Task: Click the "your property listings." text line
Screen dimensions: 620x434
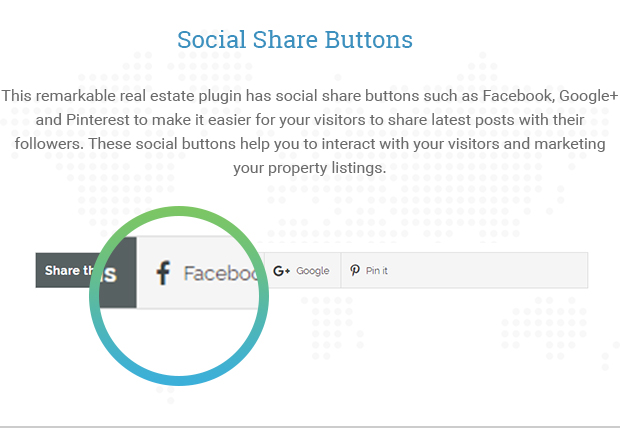Action: click(x=310, y=168)
